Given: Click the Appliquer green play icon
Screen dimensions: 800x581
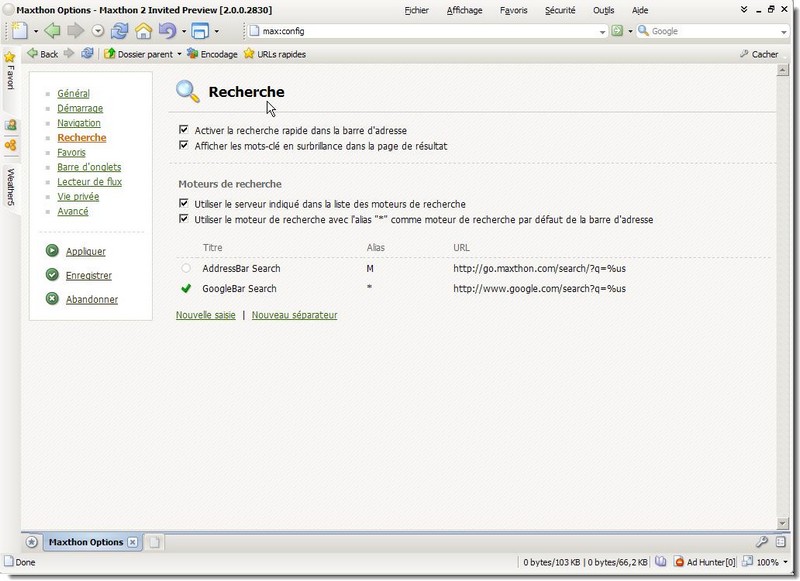Looking at the screenshot, I should [52, 250].
